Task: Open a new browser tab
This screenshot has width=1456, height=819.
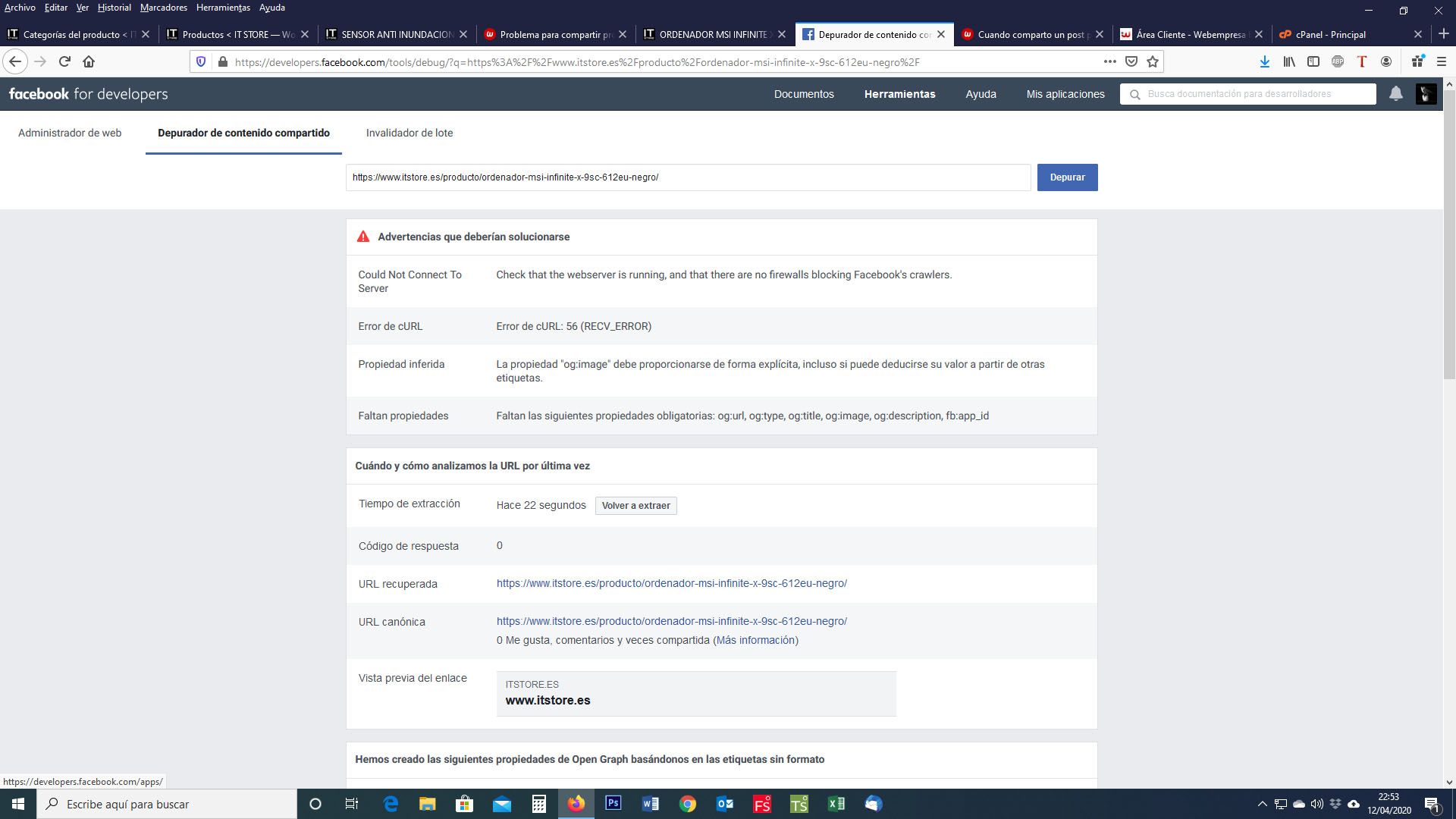Action: (x=1444, y=34)
